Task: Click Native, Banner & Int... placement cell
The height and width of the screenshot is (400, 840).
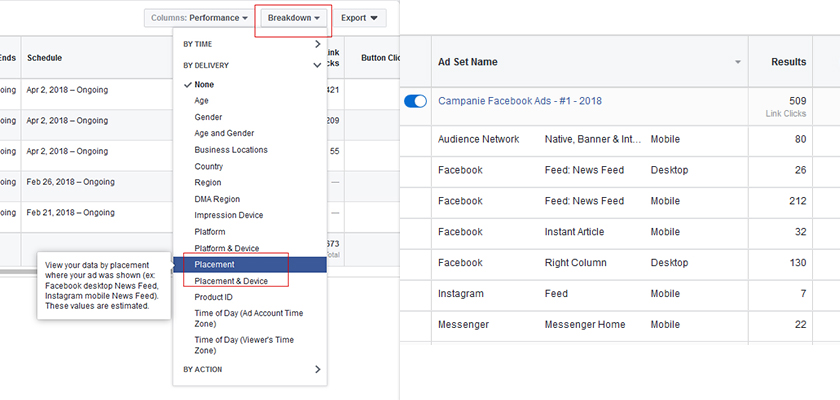Action: [x=593, y=139]
